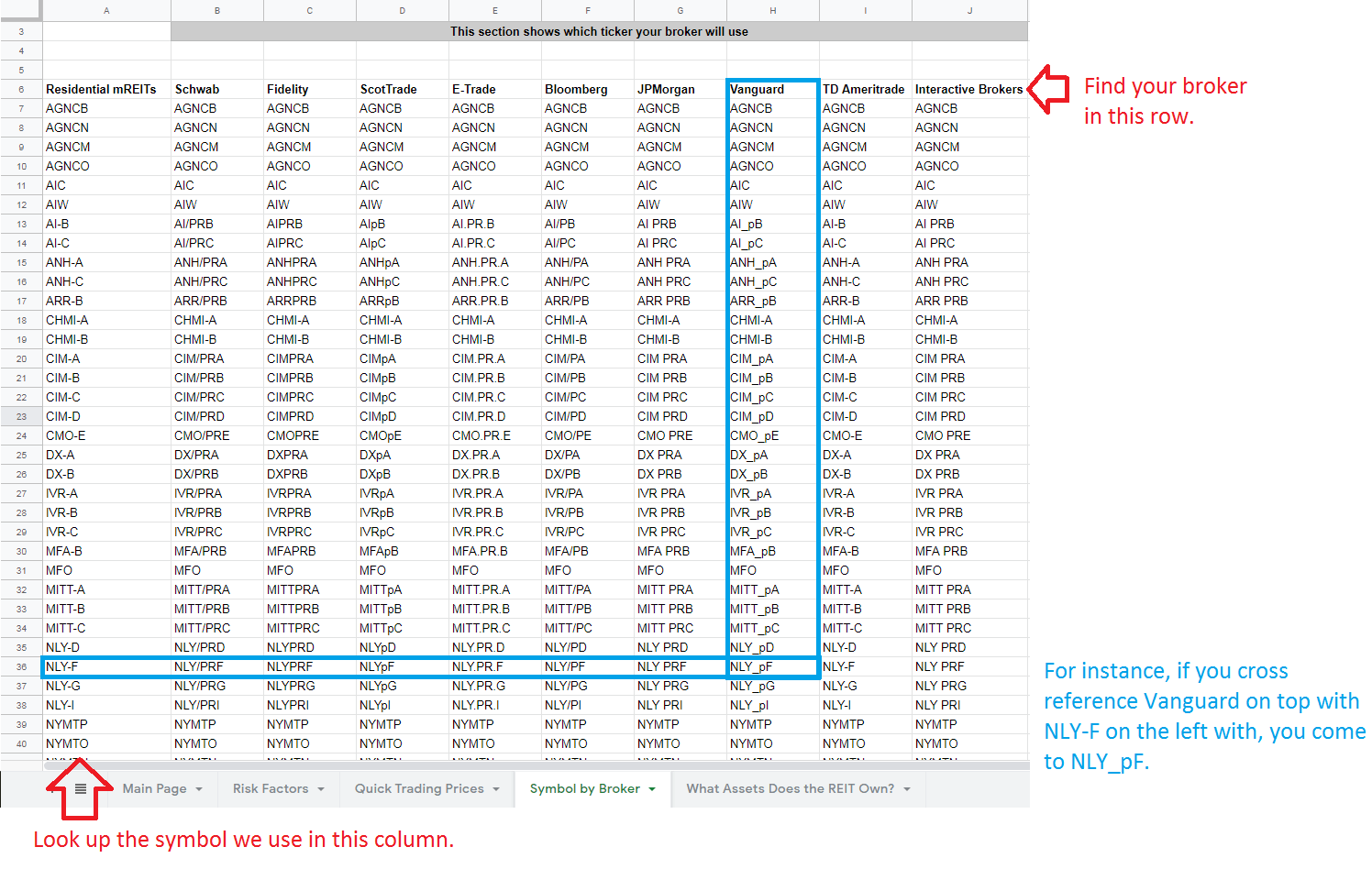1372x891 pixels.
Task: Select the NLY/PRF cell
Action: [217, 666]
